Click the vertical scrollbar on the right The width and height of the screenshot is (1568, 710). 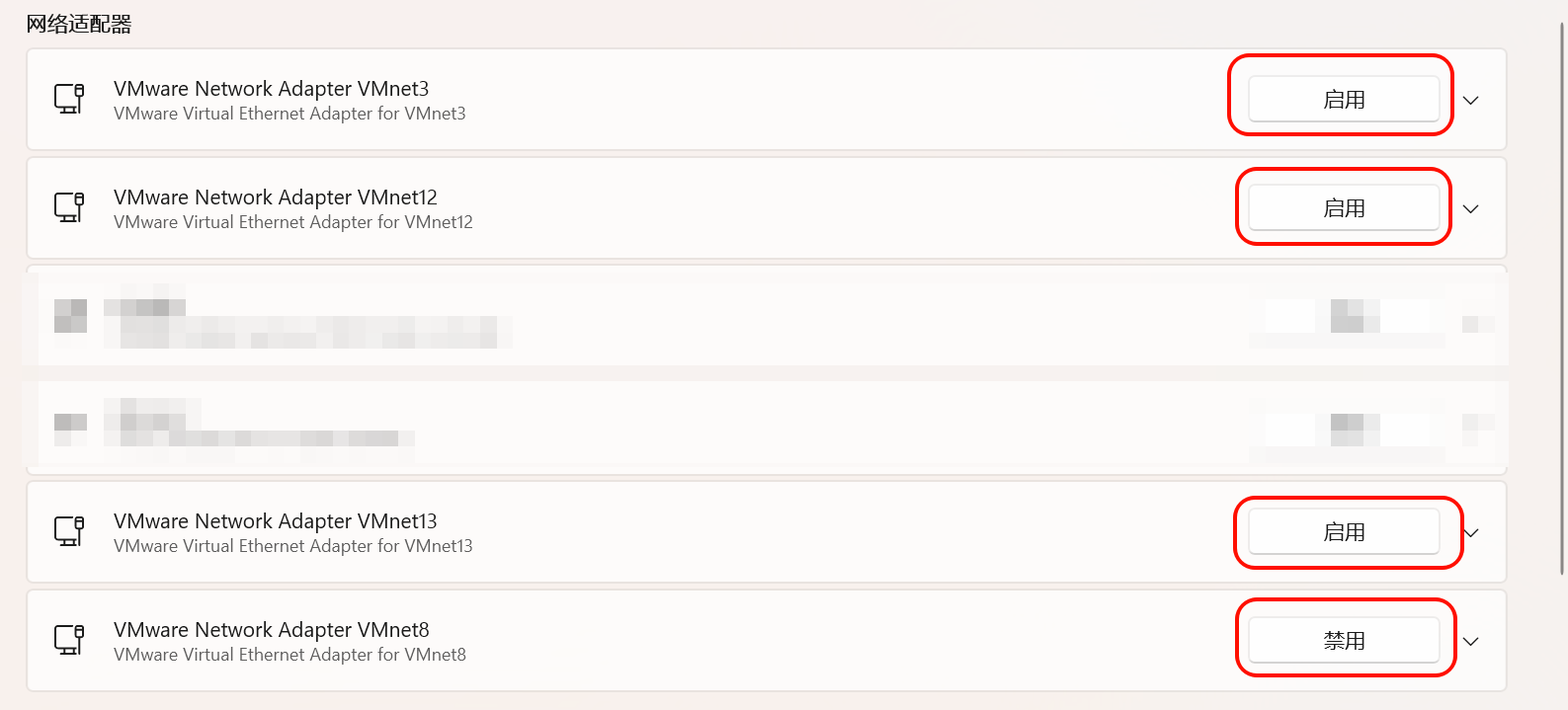tap(1561, 296)
